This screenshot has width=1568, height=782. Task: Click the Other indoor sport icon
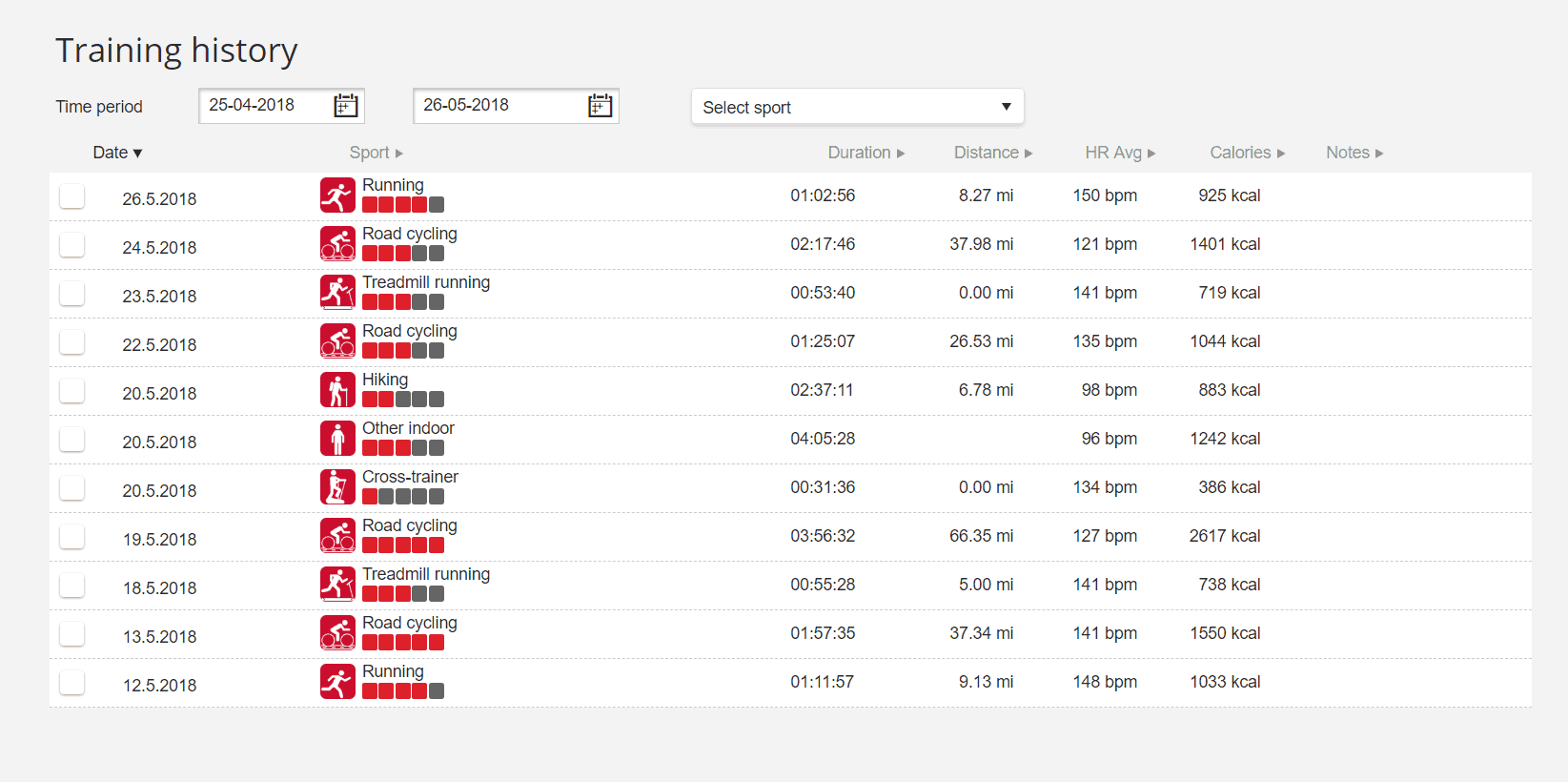[x=337, y=439]
